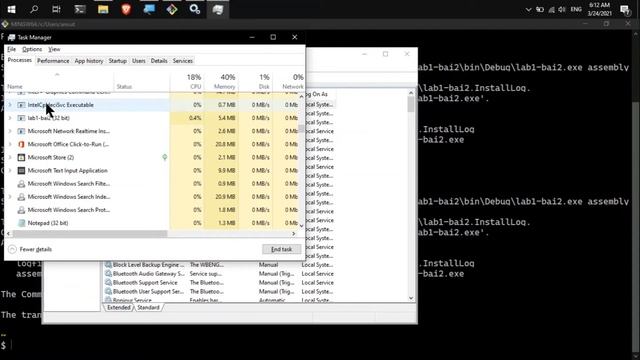
Task: Open Task View on taskbar
Action: coord(56,9)
